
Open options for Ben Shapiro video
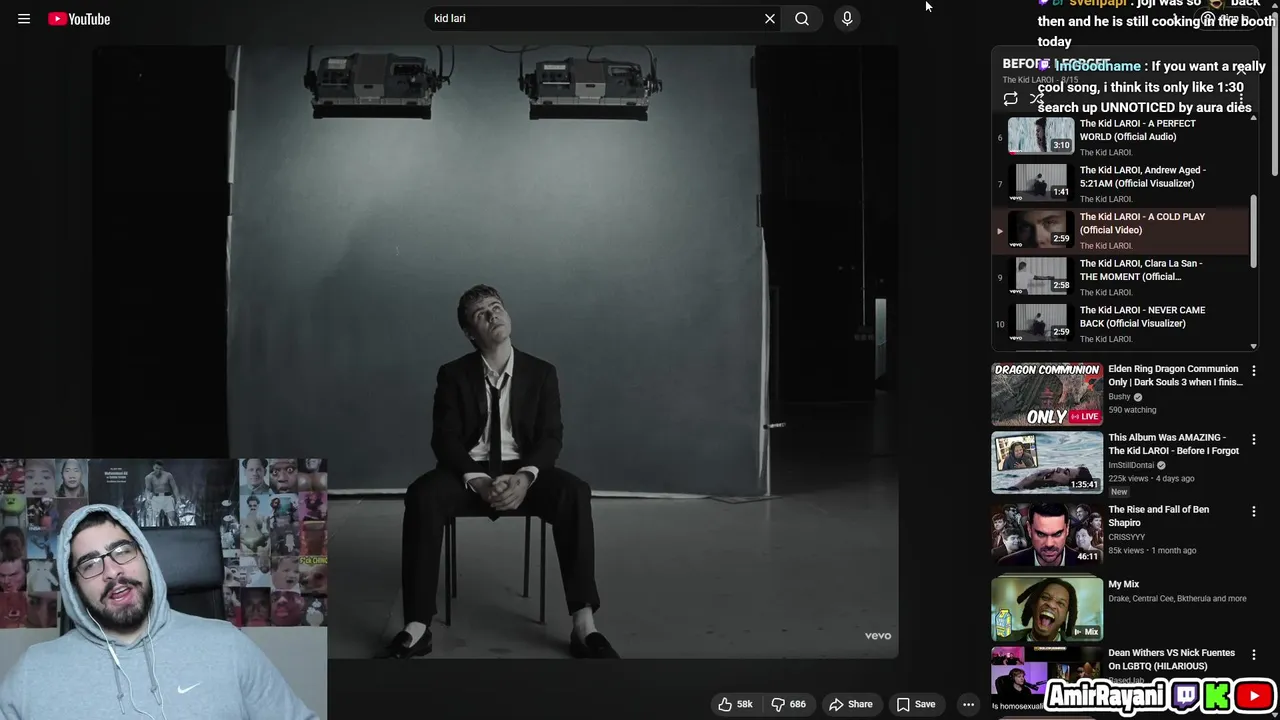point(1253,511)
